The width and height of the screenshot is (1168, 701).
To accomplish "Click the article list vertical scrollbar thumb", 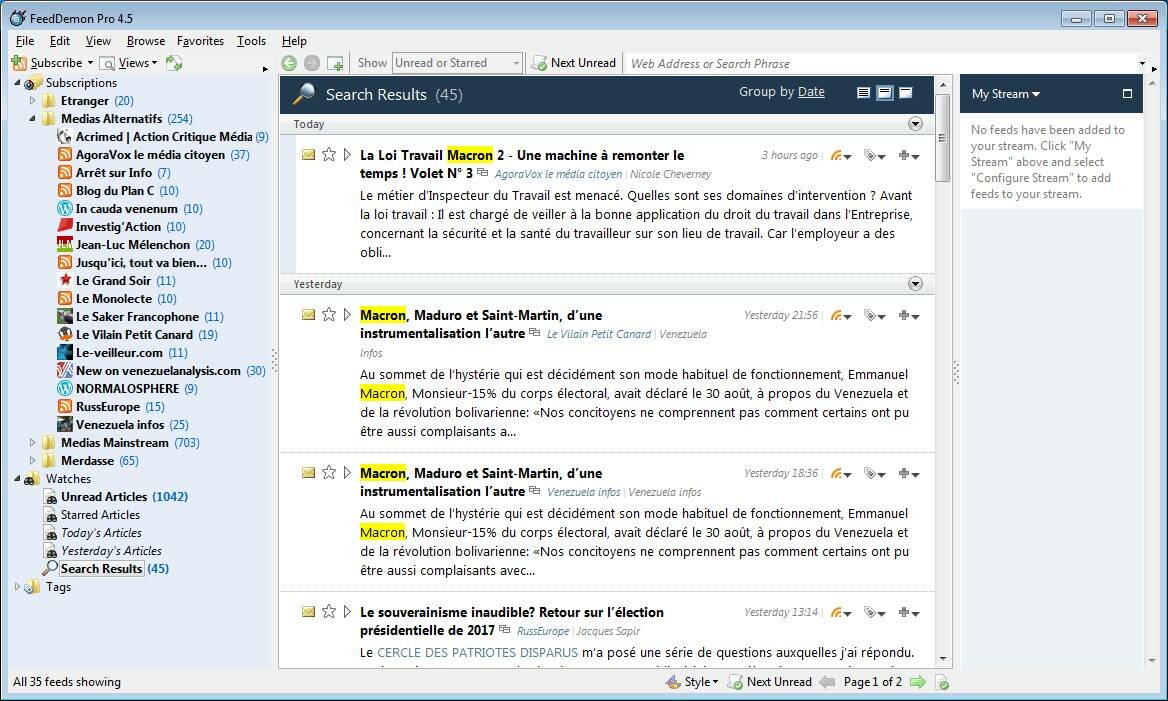I will click(x=942, y=138).
